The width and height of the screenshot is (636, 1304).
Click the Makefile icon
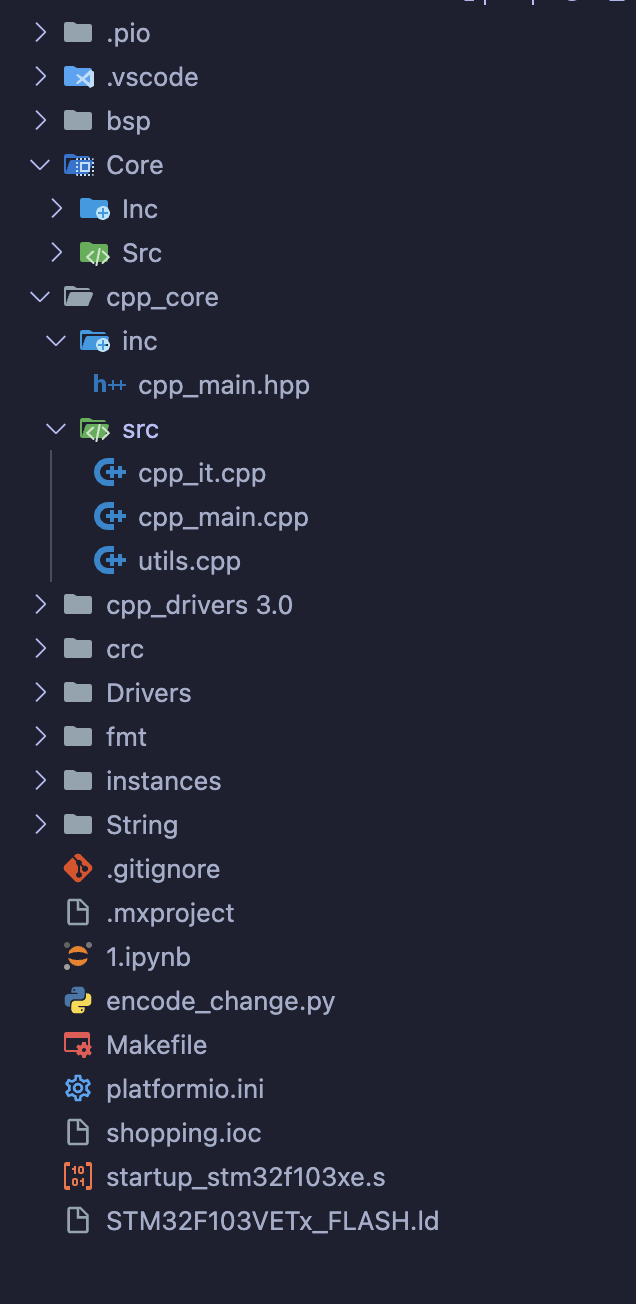coord(78,1045)
